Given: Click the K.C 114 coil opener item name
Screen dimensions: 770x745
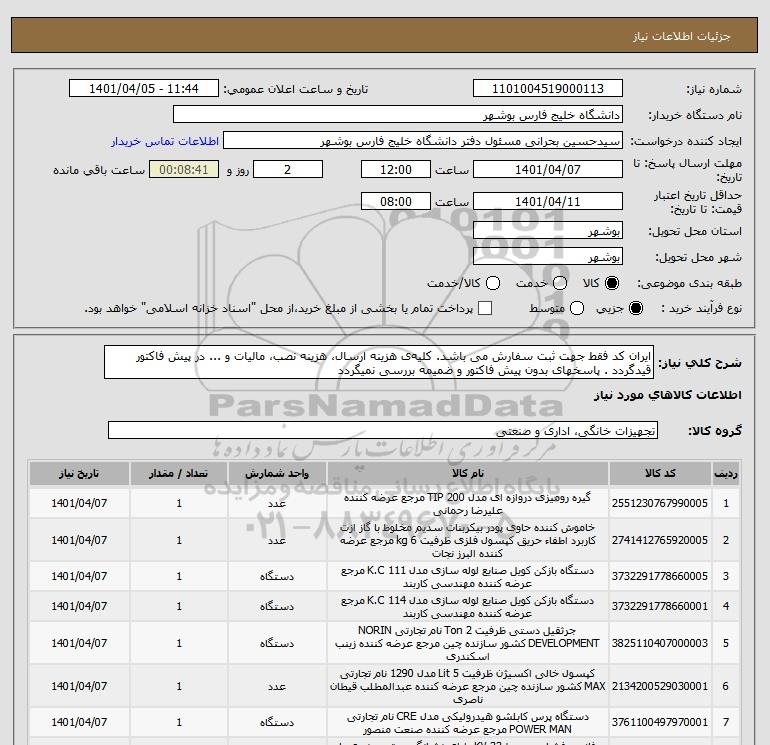Looking at the screenshot, I should (468, 607).
